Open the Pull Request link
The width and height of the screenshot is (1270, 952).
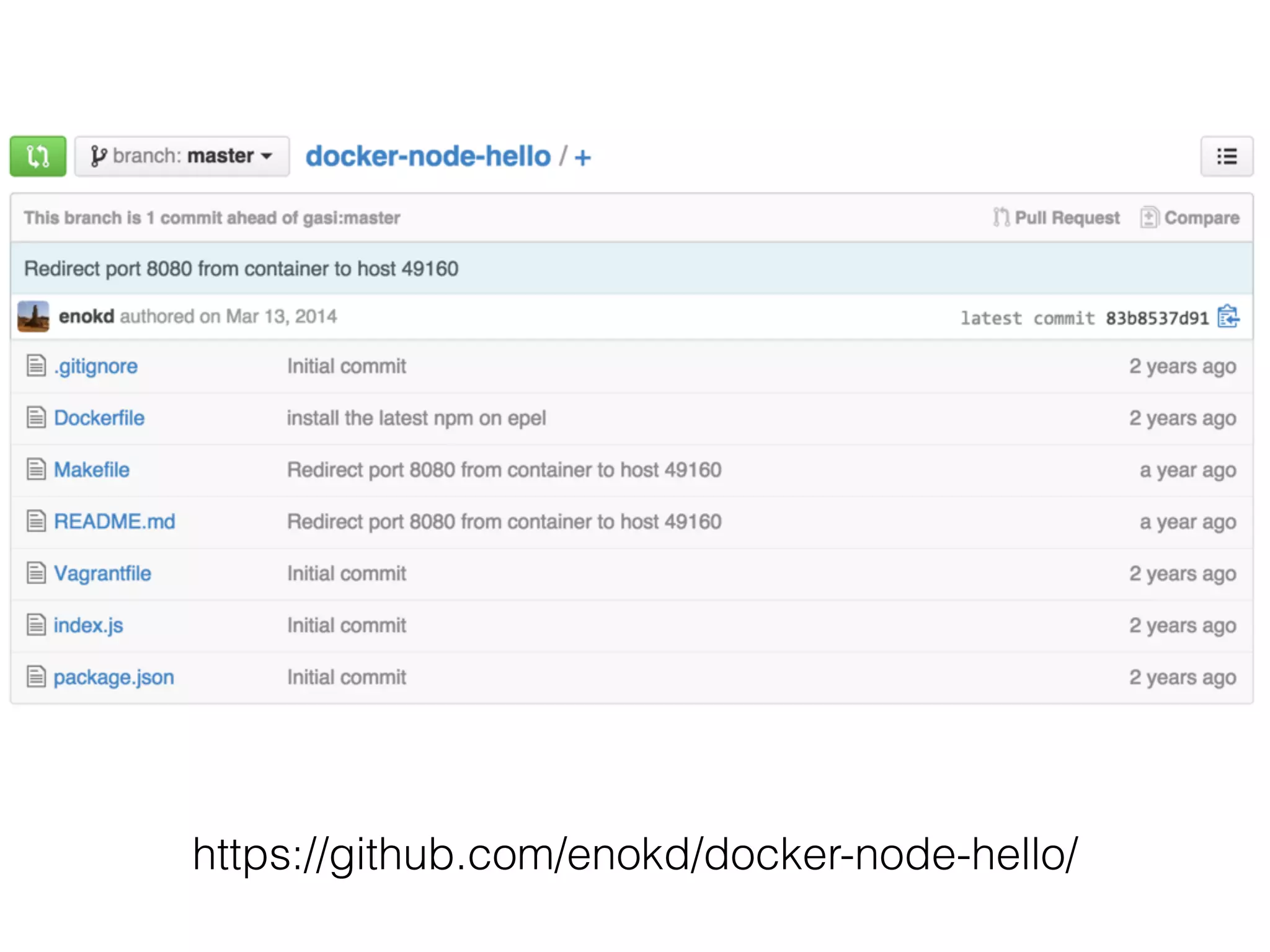coord(1057,218)
